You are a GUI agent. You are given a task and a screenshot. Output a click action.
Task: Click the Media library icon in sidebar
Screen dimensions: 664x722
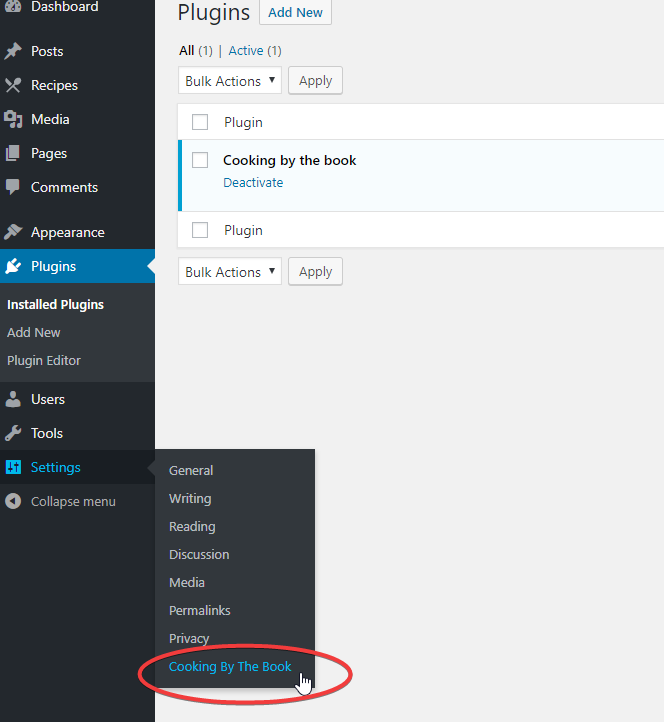[13, 119]
